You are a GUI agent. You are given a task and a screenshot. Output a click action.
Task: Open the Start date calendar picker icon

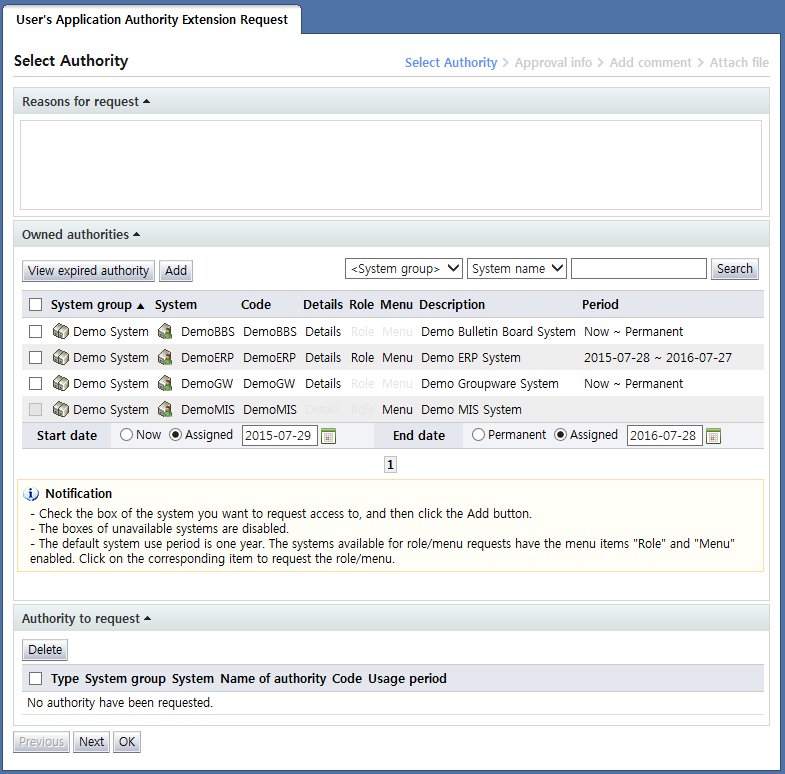coord(329,436)
